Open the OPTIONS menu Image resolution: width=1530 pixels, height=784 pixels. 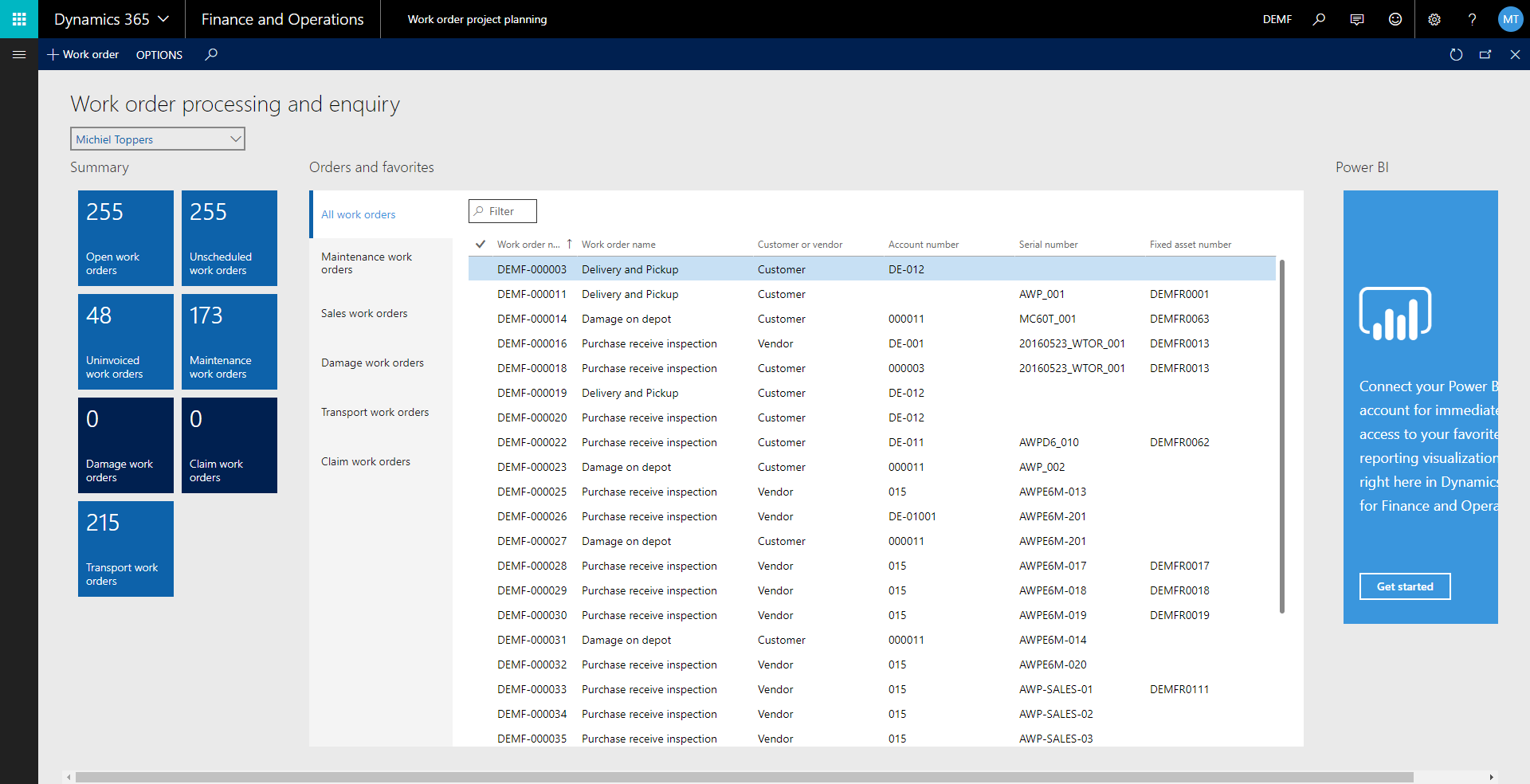(159, 54)
